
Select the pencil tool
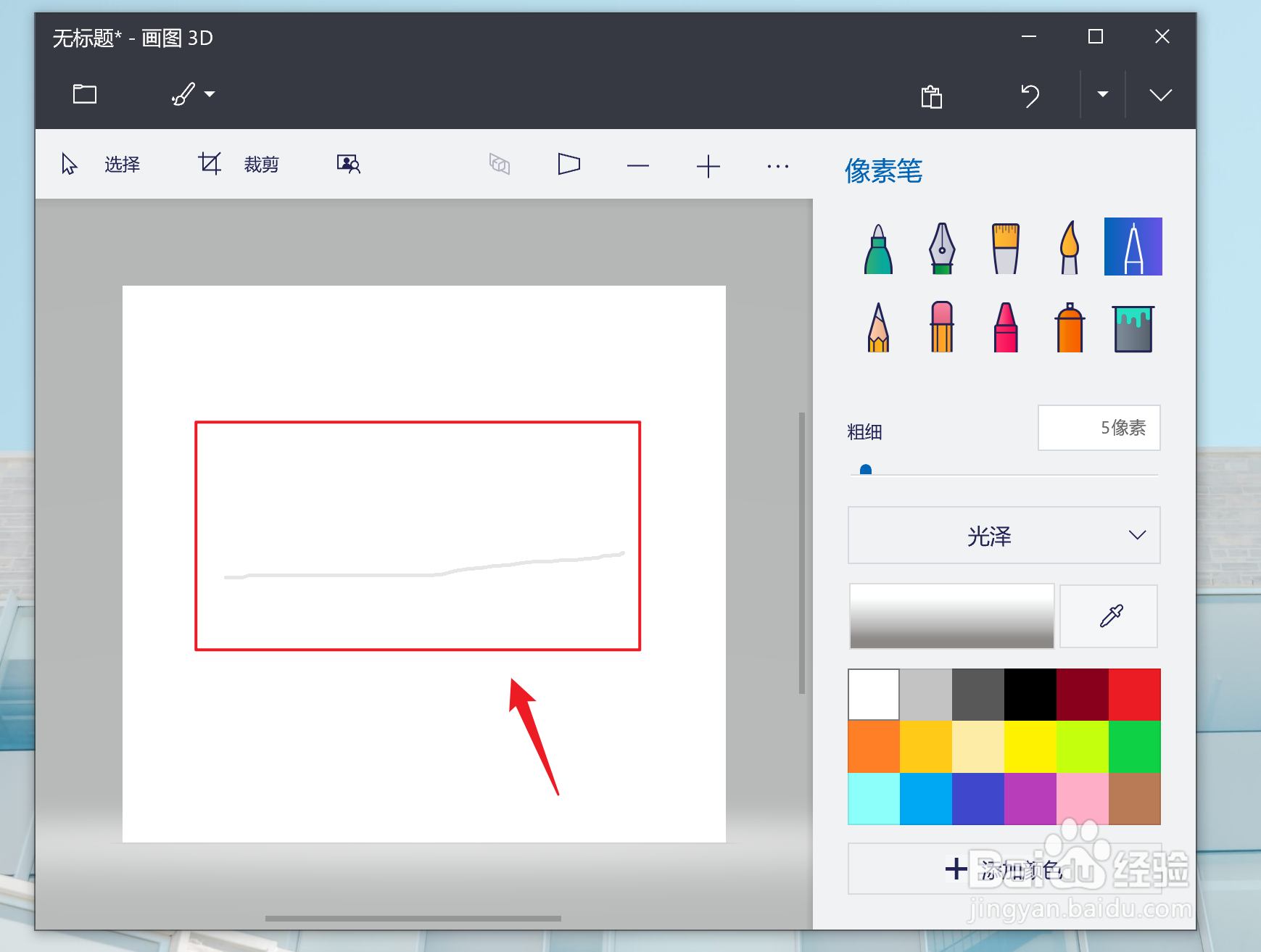[877, 326]
